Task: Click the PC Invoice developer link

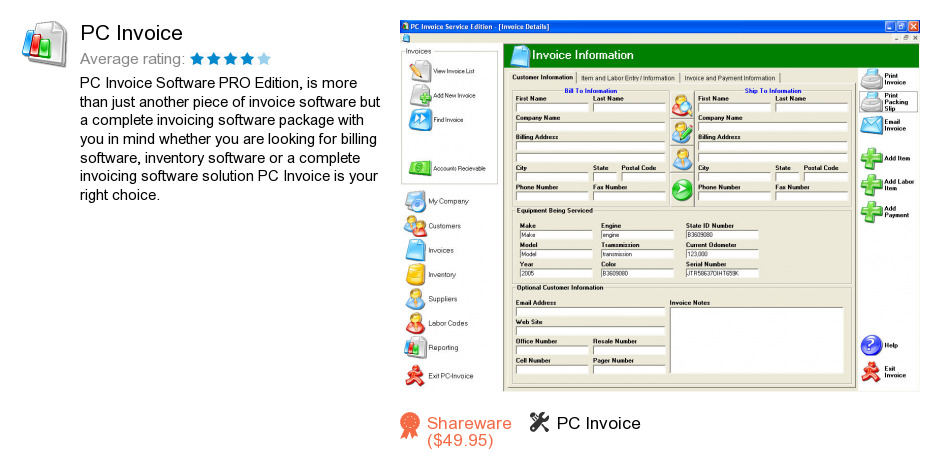Action: pyautogui.click(x=598, y=423)
